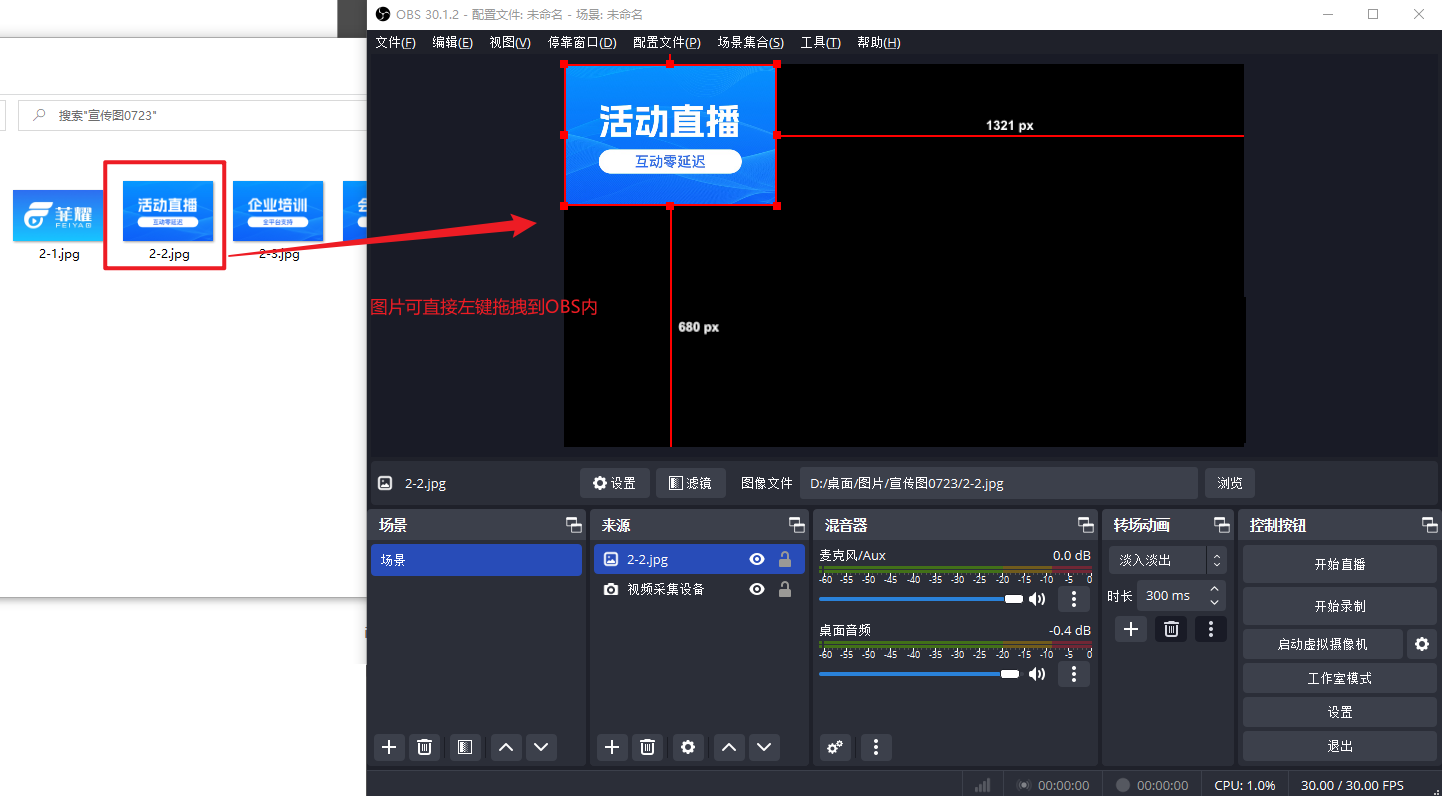Open transition properties three-dot menu
1442x796 pixels.
tap(1210, 629)
